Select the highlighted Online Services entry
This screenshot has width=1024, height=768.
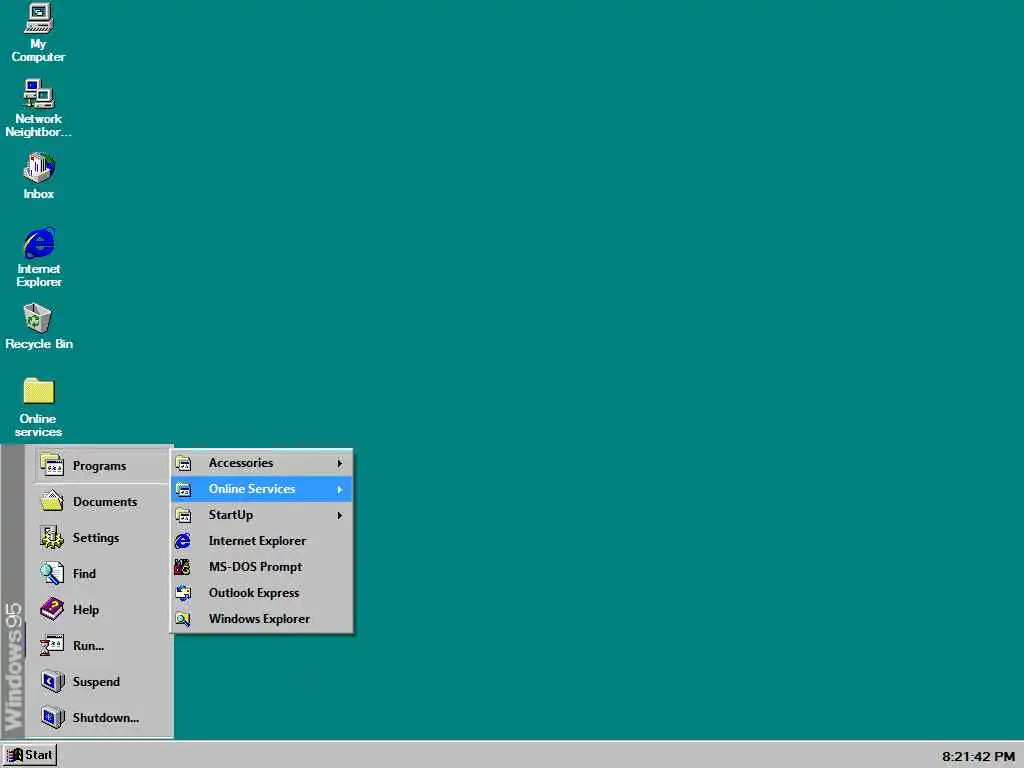pos(261,489)
